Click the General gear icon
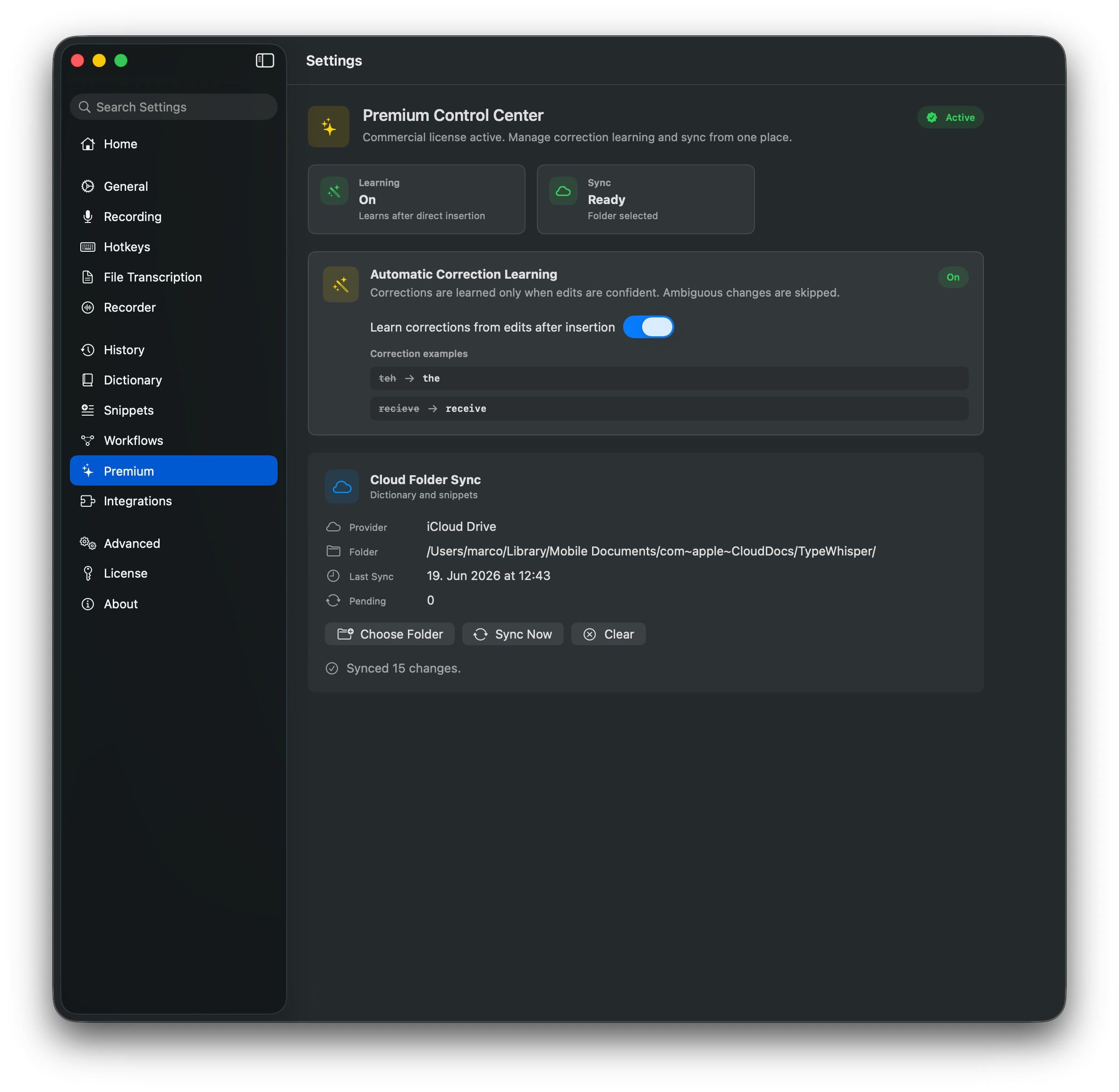The image size is (1119, 1092). coord(88,187)
